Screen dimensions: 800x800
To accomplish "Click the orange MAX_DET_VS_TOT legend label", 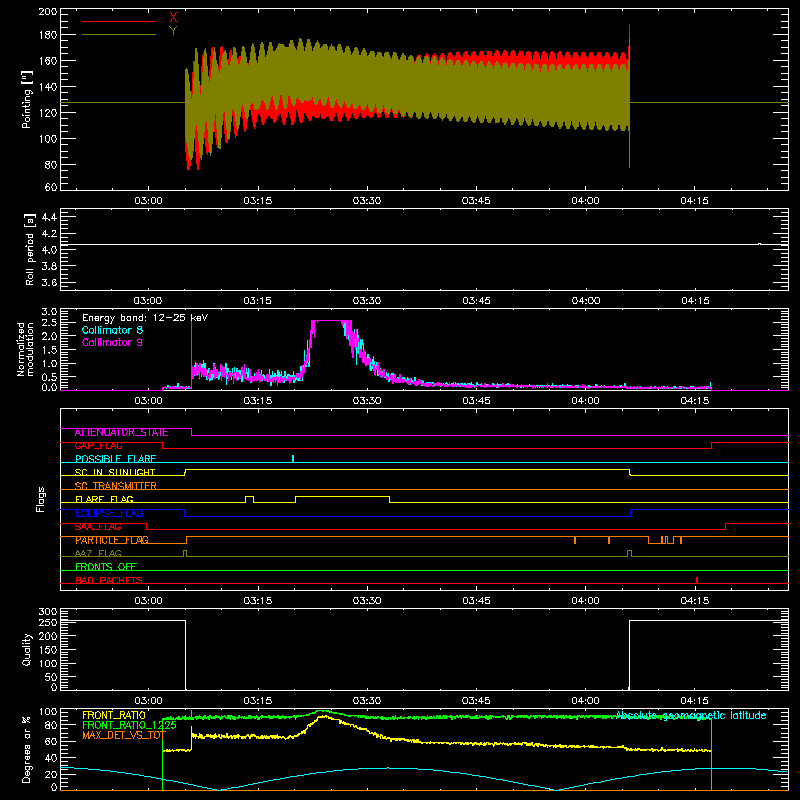I will point(124,735).
